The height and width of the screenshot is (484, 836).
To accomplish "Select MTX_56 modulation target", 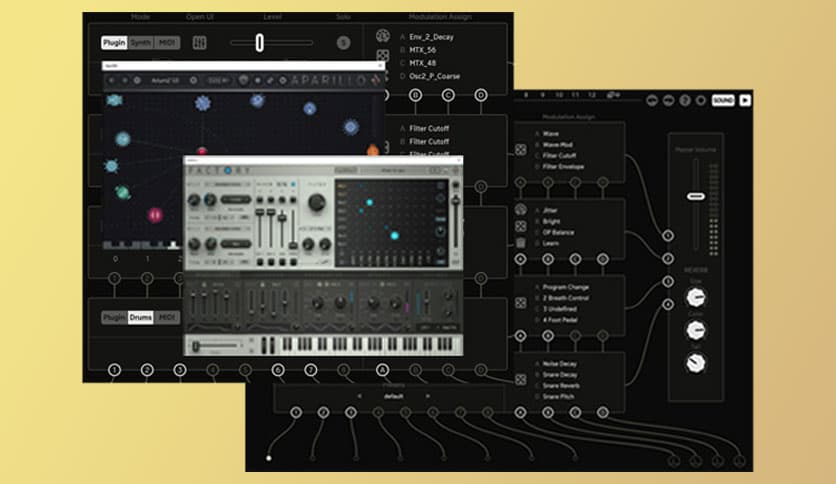I will tap(422, 50).
